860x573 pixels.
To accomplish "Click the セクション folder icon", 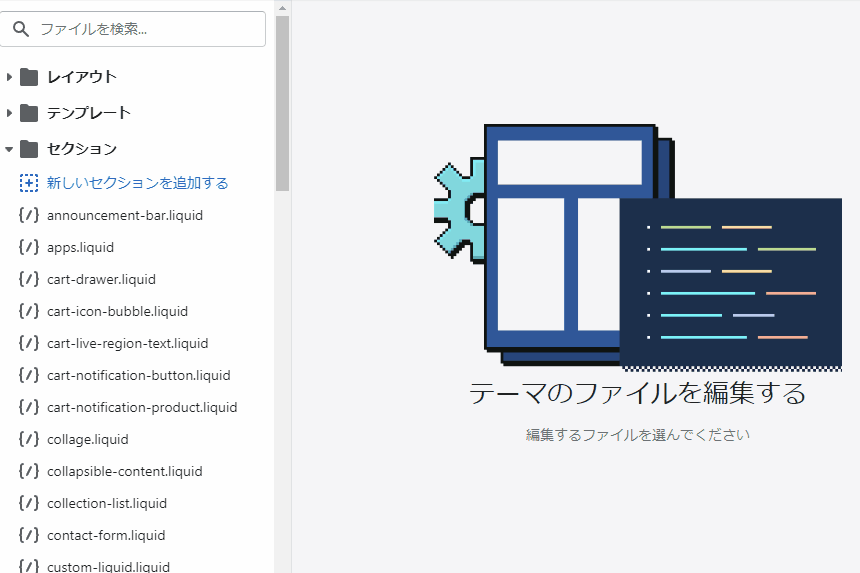I will click(x=29, y=149).
